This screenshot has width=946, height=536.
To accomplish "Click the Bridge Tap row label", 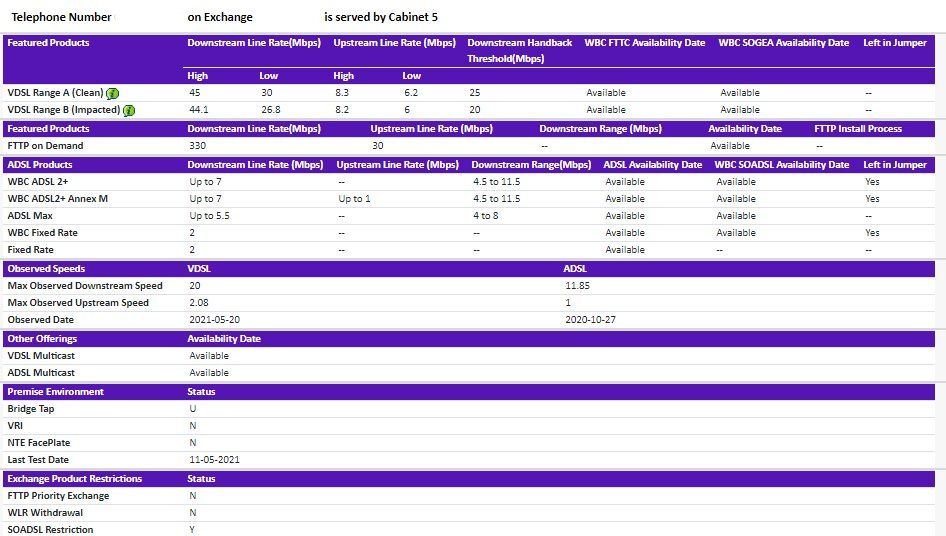I will (x=30, y=409).
